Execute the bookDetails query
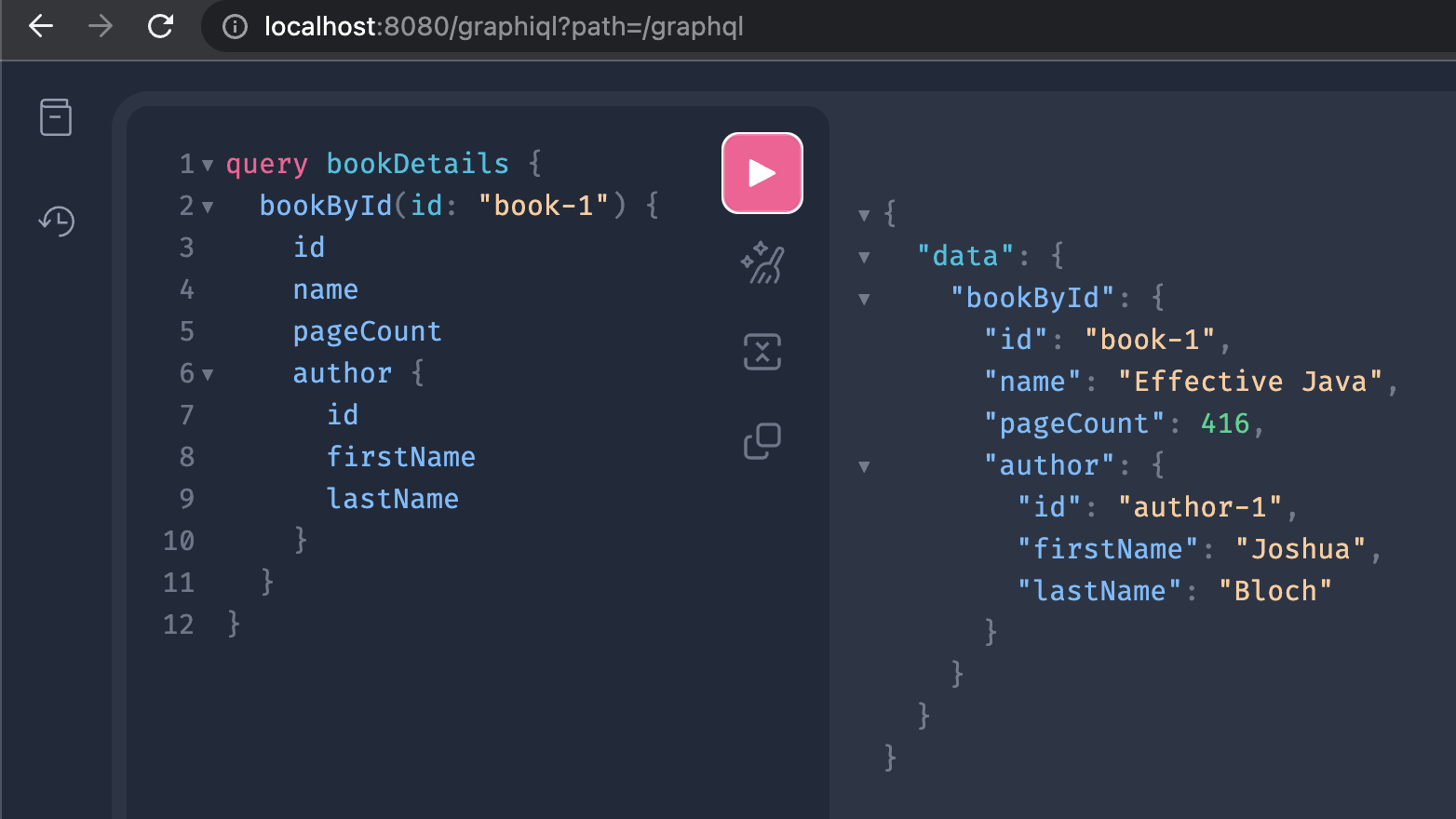 coord(762,172)
